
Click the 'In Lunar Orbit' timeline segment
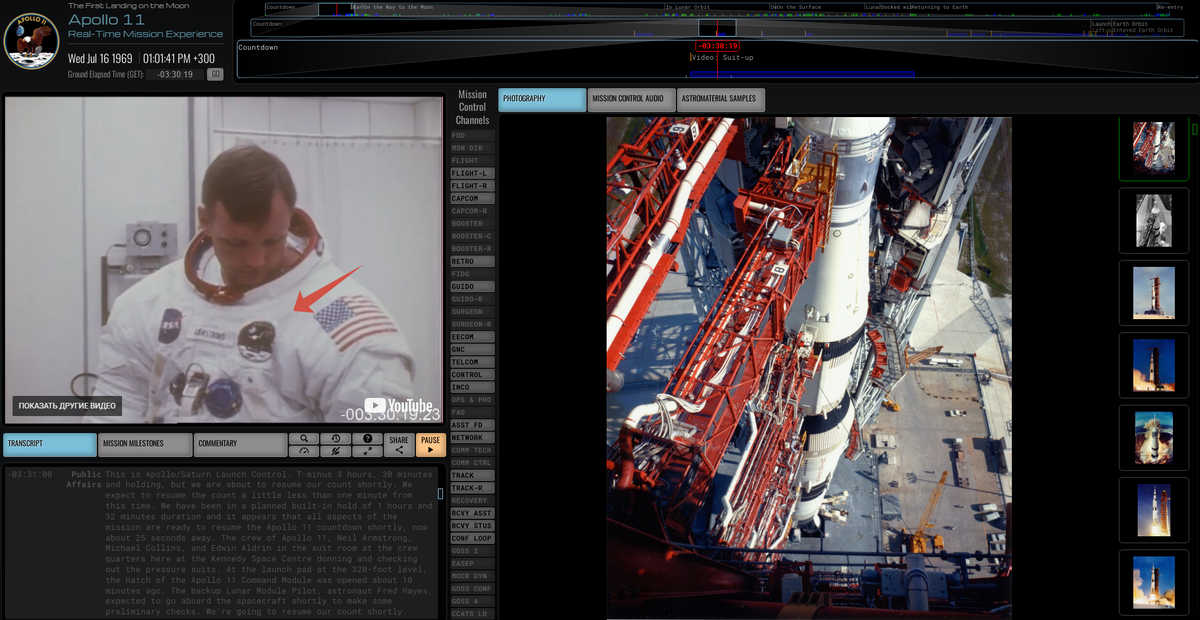tap(690, 7)
